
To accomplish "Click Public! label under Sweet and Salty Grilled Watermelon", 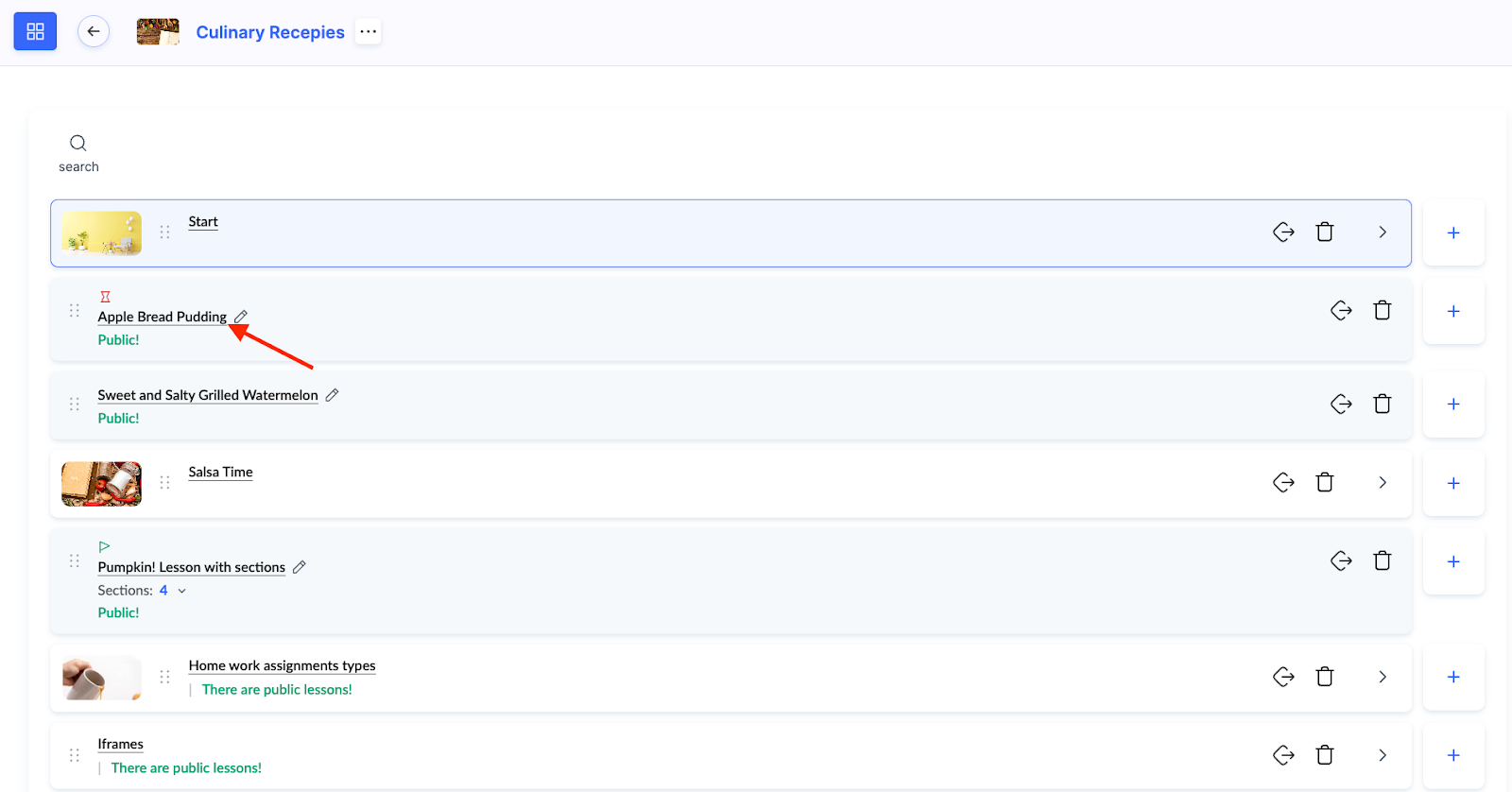I will [118, 419].
